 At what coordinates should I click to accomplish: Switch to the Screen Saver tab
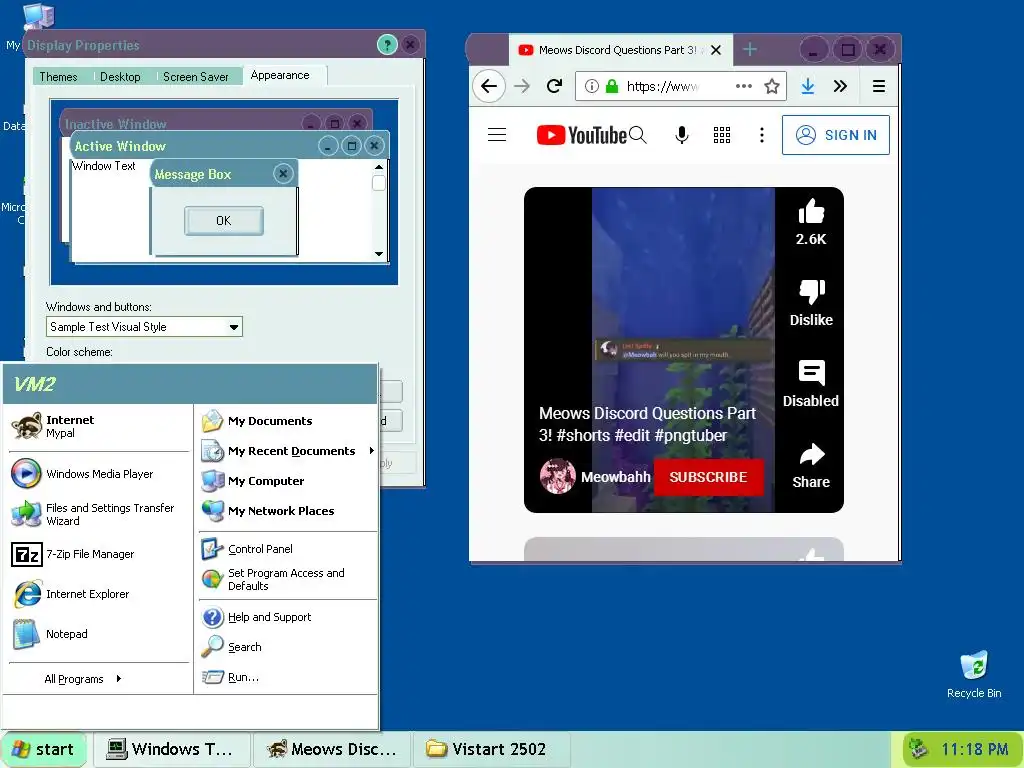196,76
